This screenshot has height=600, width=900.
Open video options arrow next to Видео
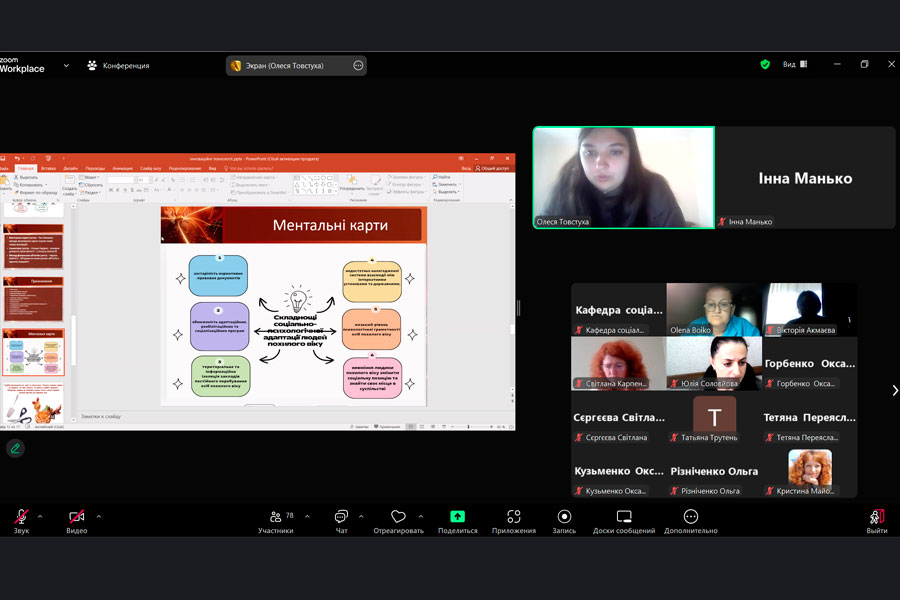pos(99,517)
